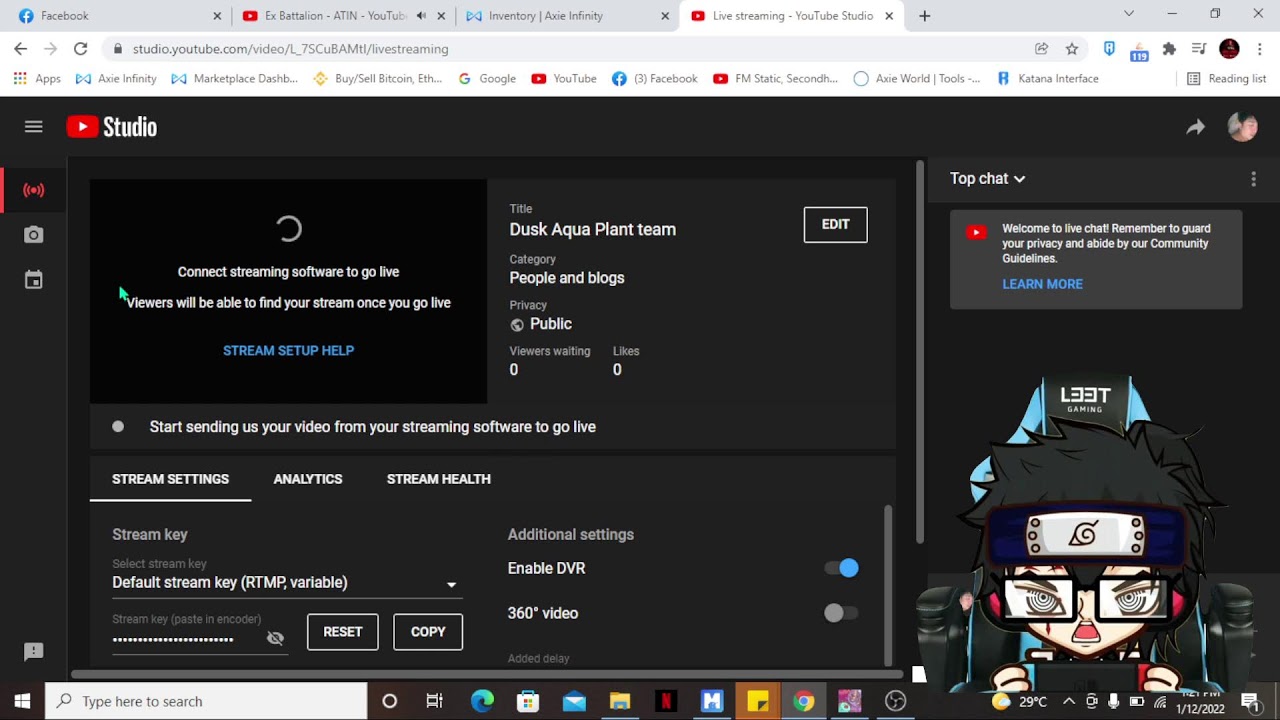
Task: Click the Share arrow icon in the Studio header
Action: (x=1195, y=127)
